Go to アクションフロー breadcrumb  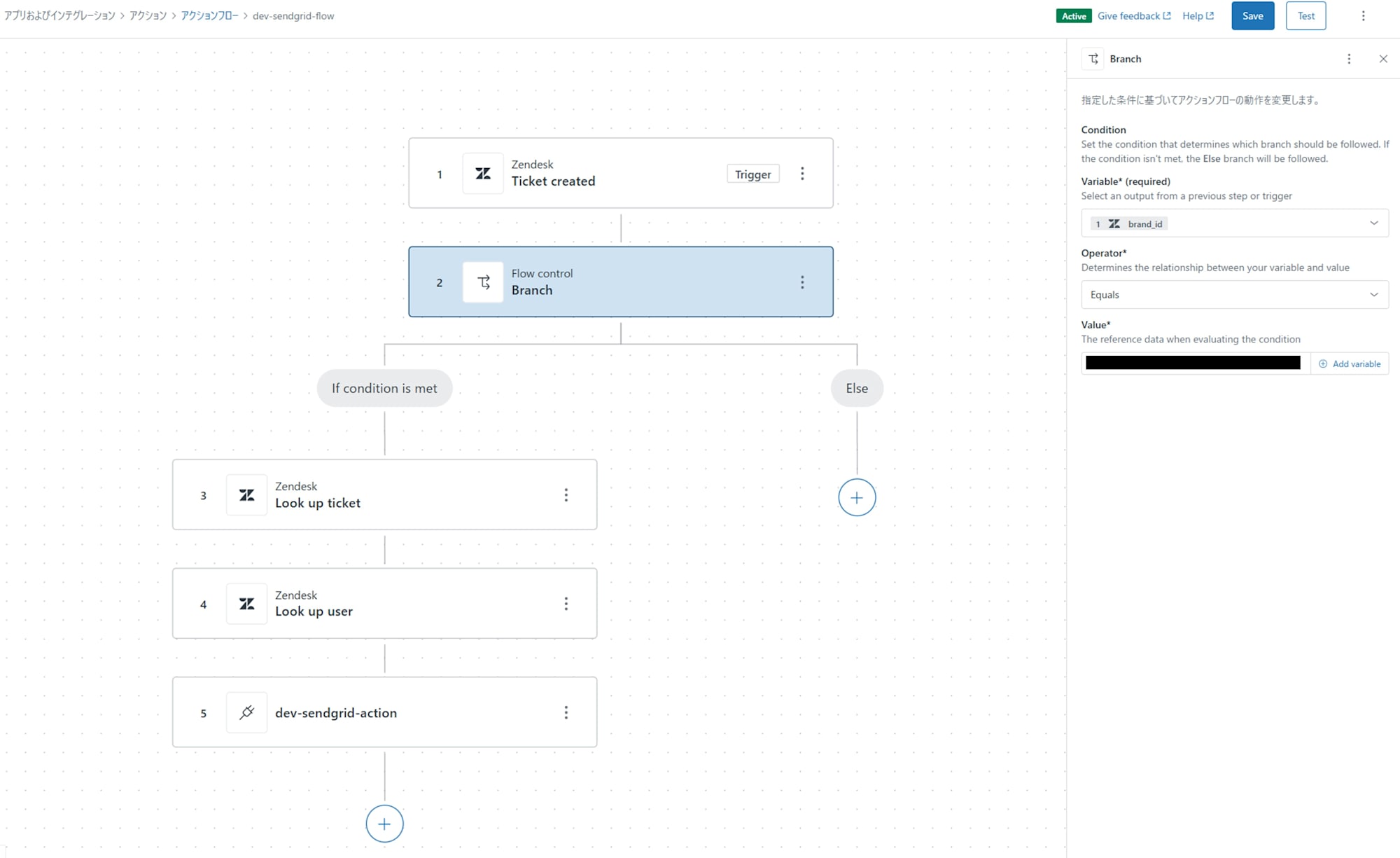coord(209,15)
